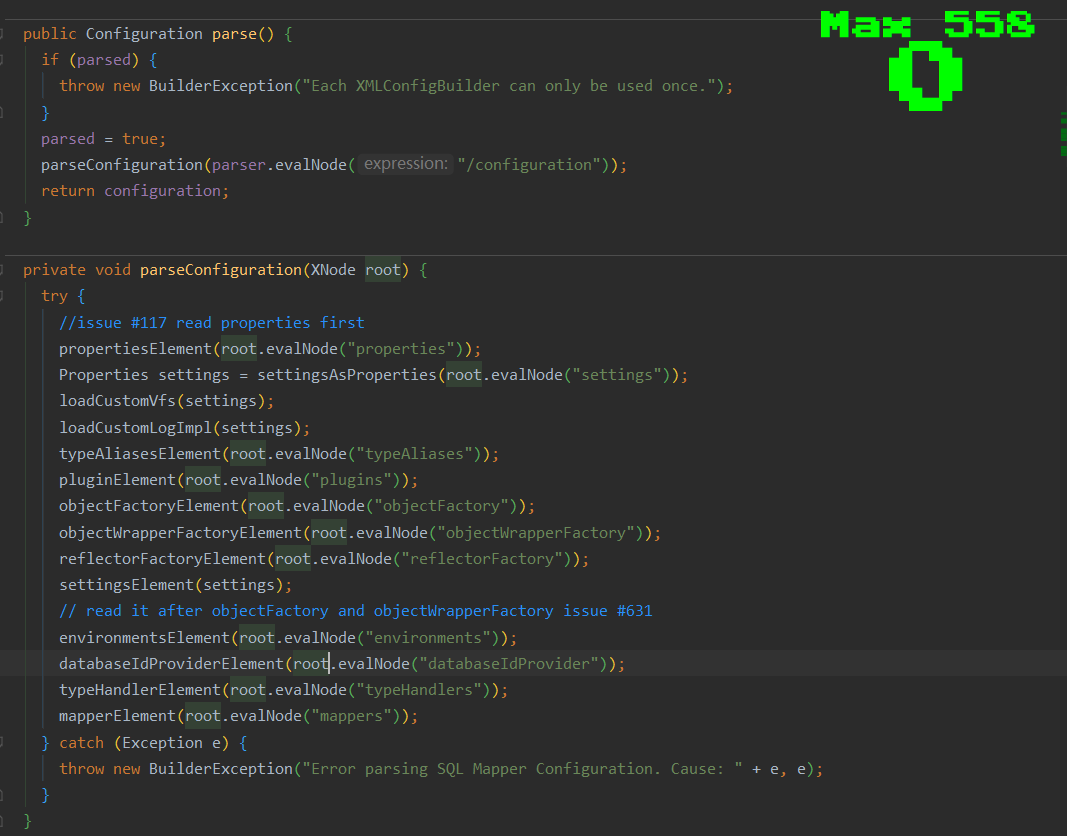Screen dimensions: 1067x836
Task: Click the typeHandlerElement method call
Action: [140, 690]
